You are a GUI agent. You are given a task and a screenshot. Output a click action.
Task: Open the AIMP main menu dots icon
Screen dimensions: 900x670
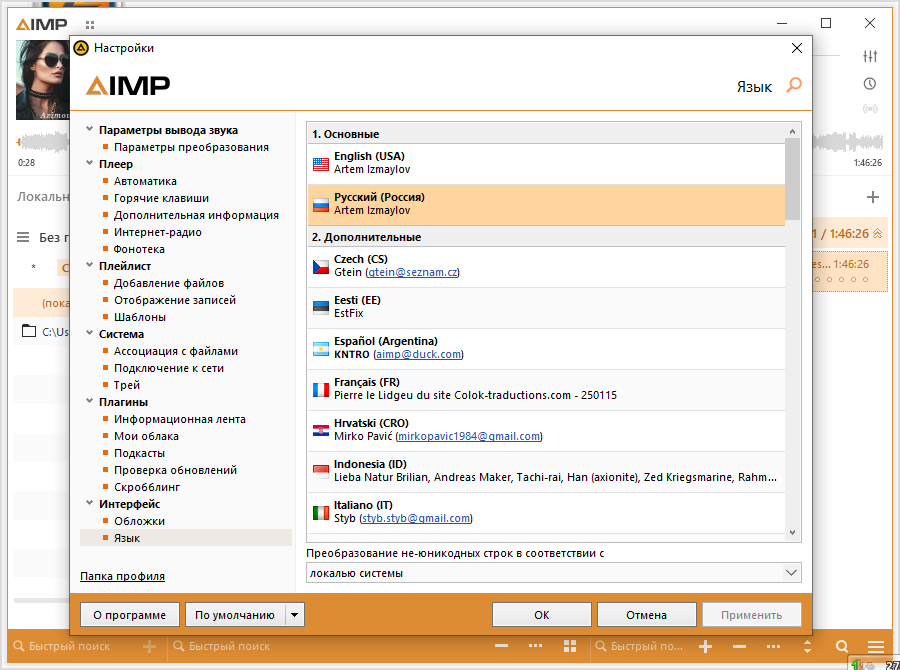(x=91, y=24)
